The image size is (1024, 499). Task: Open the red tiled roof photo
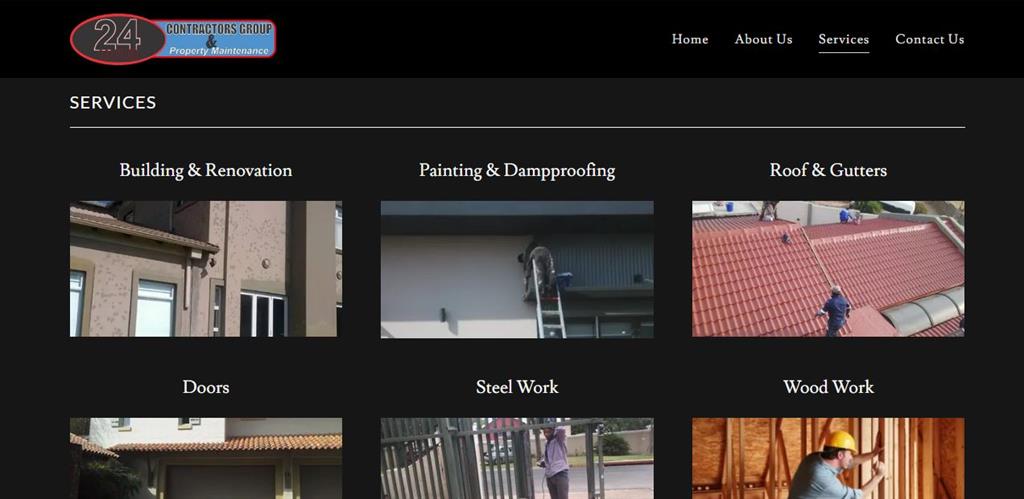[828, 269]
